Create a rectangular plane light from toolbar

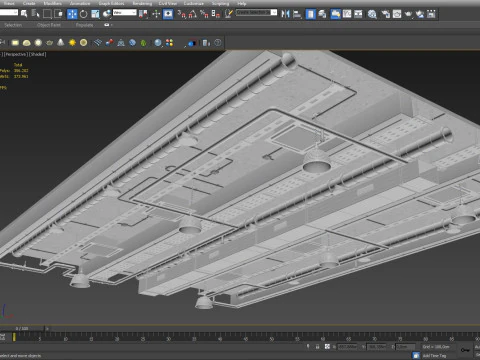15,43
